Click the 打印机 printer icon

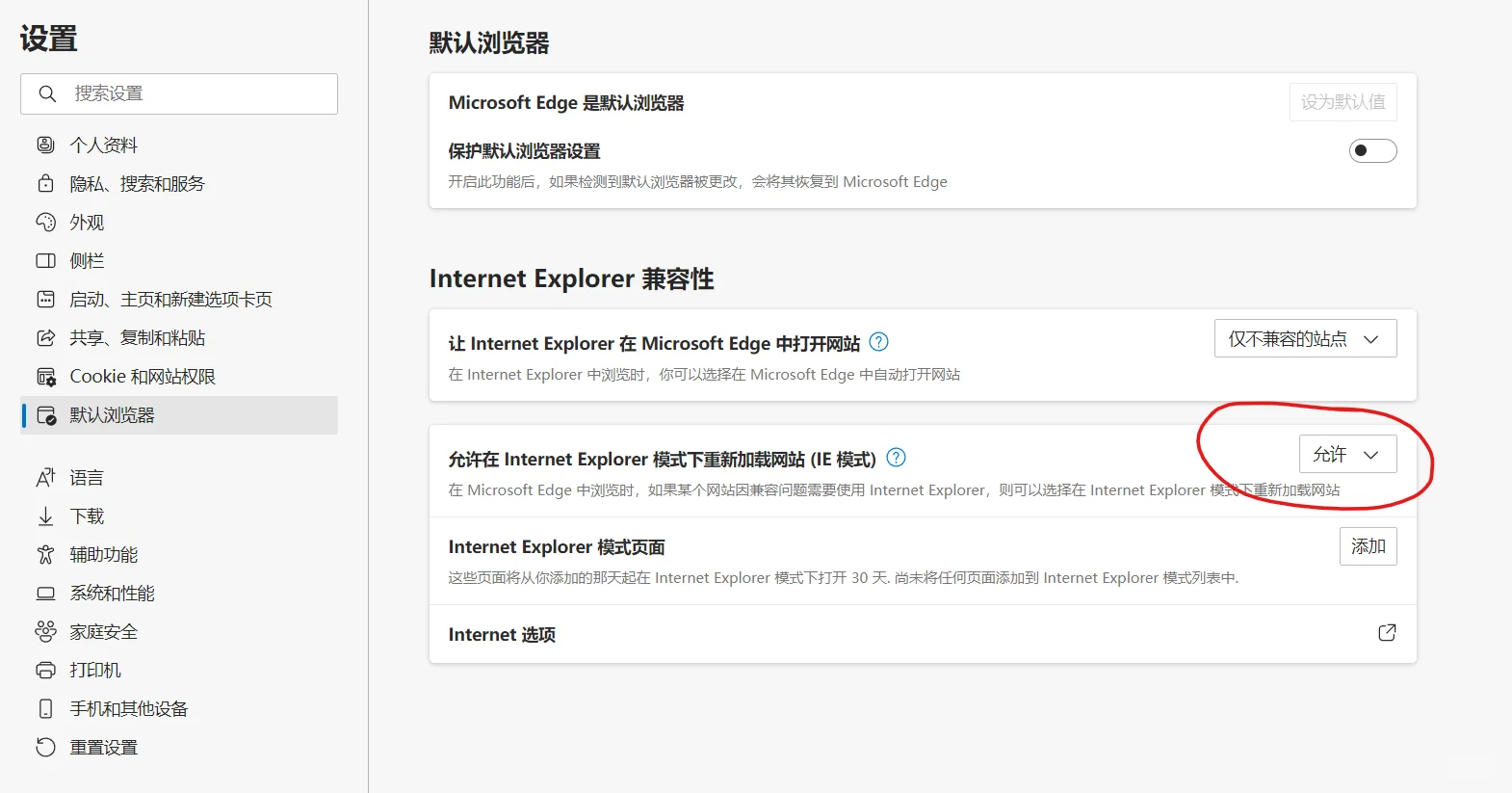tap(45, 670)
